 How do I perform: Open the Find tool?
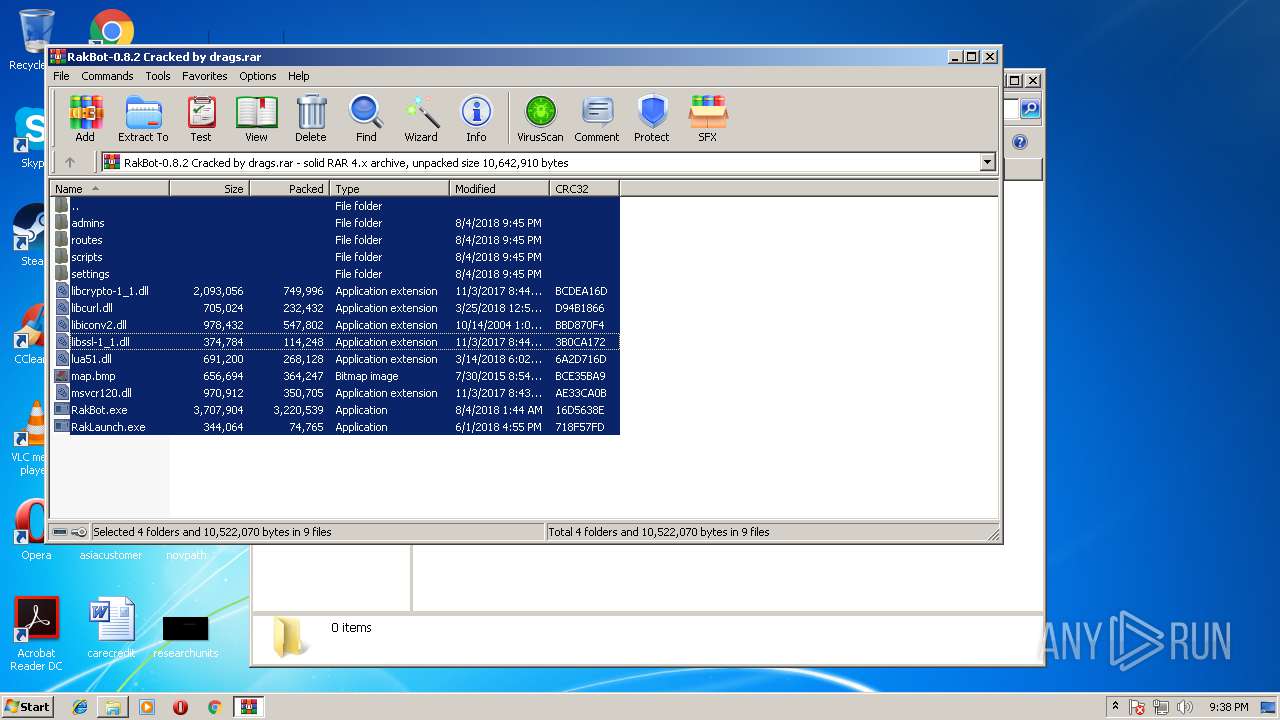point(366,119)
